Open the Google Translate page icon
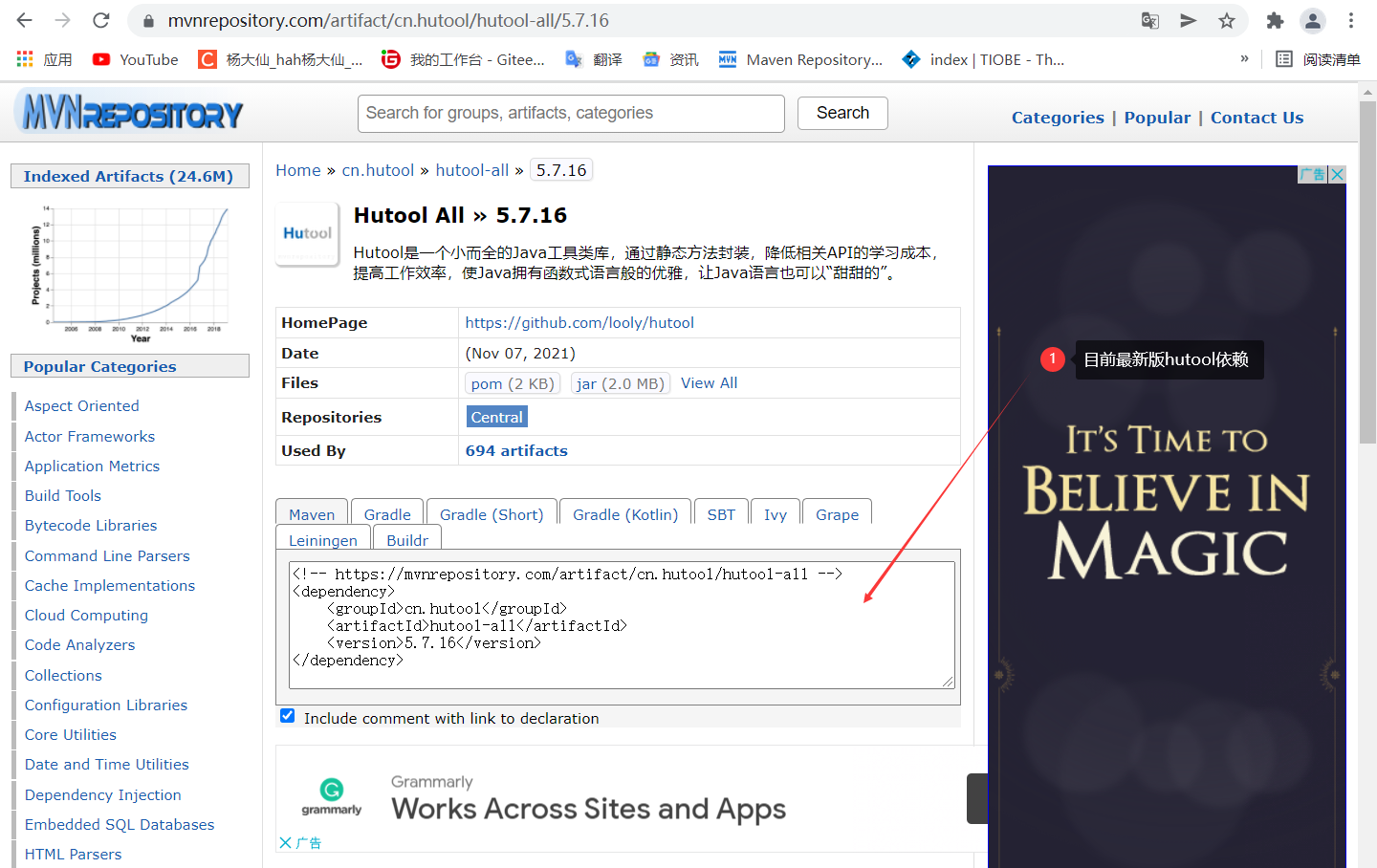 pos(1150,20)
